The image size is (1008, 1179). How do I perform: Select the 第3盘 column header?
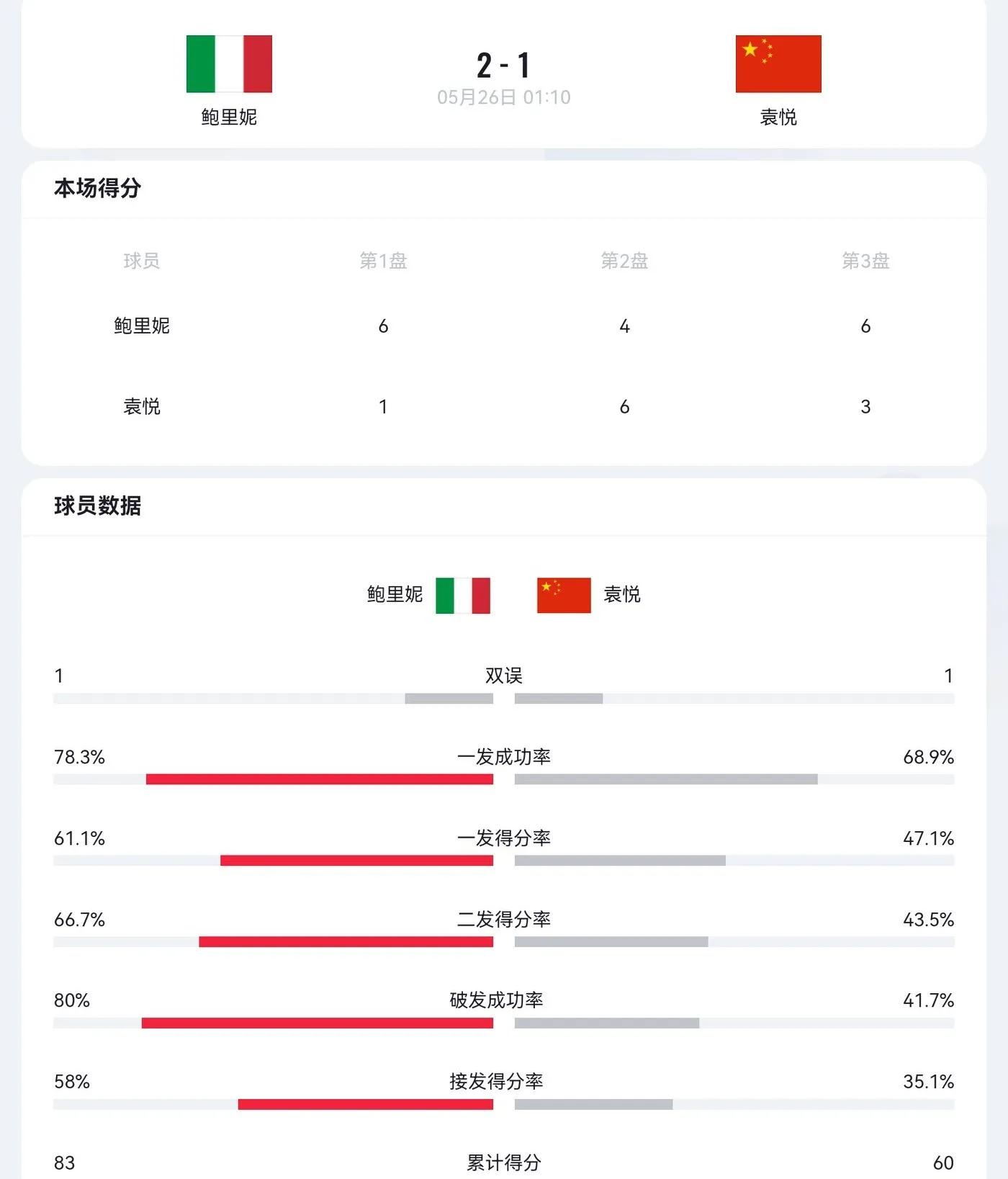[865, 261]
